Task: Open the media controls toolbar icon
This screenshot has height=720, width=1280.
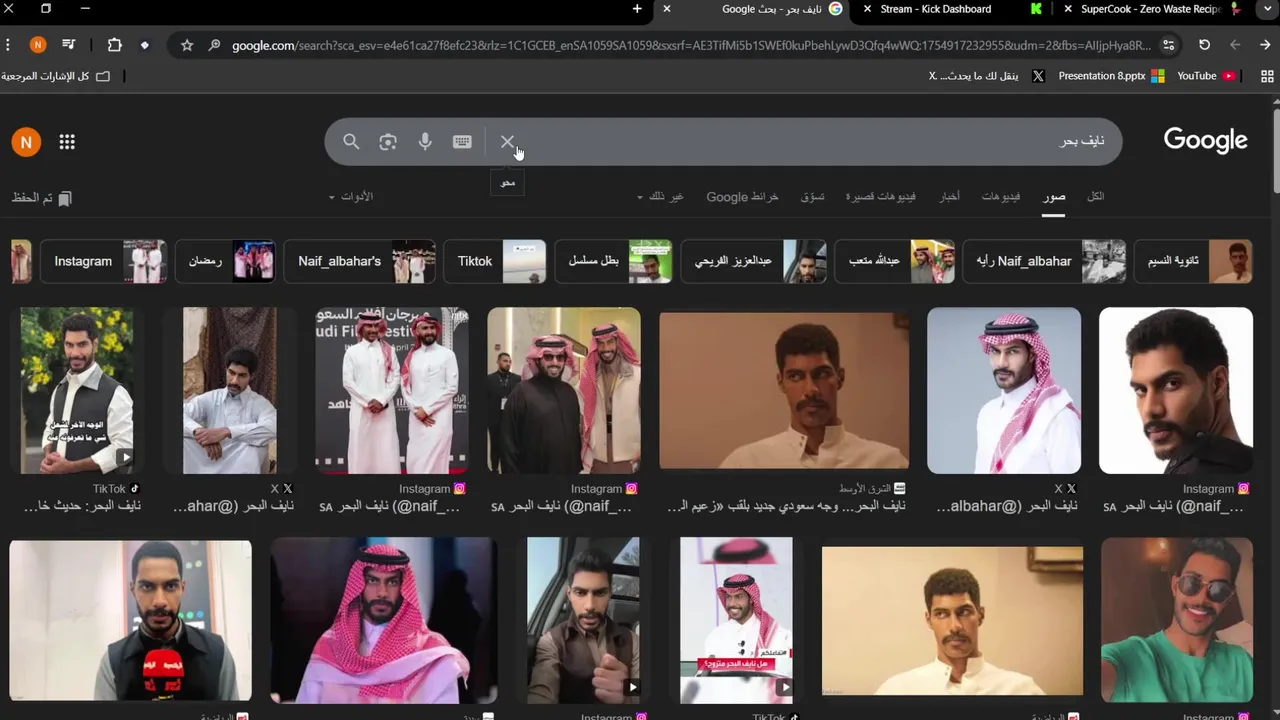Action: (69, 45)
